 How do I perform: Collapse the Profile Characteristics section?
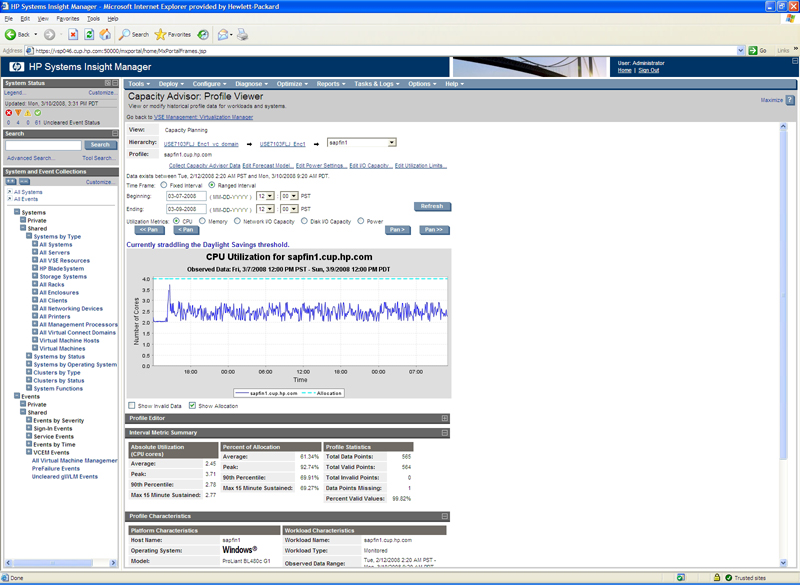(445, 517)
